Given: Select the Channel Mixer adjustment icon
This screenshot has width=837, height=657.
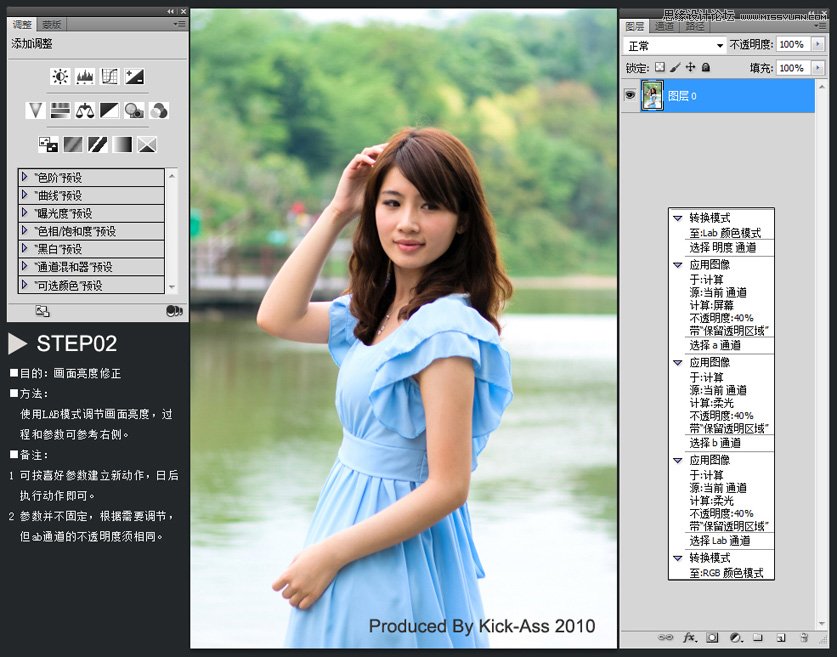Looking at the screenshot, I should pos(158,110).
